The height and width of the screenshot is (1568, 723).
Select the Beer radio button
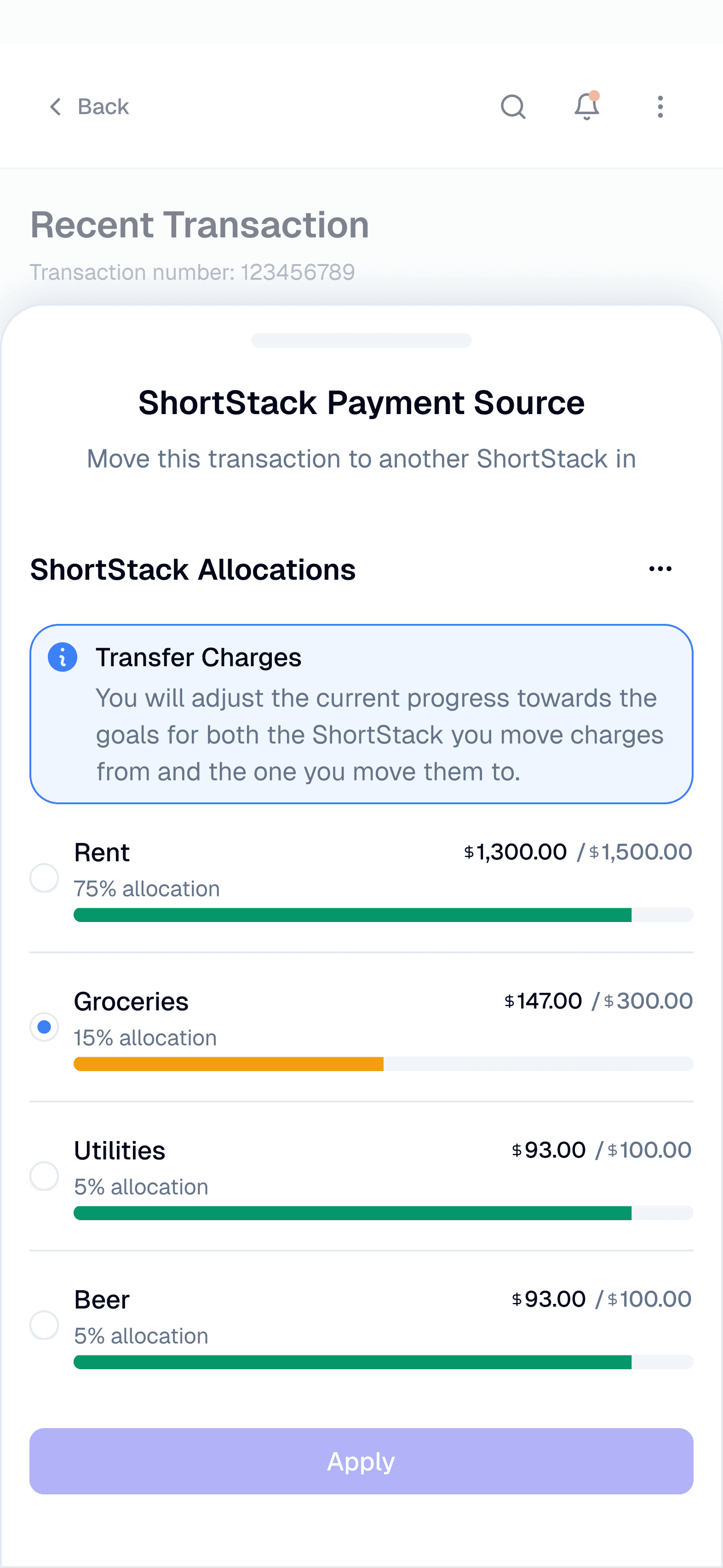tap(45, 1325)
